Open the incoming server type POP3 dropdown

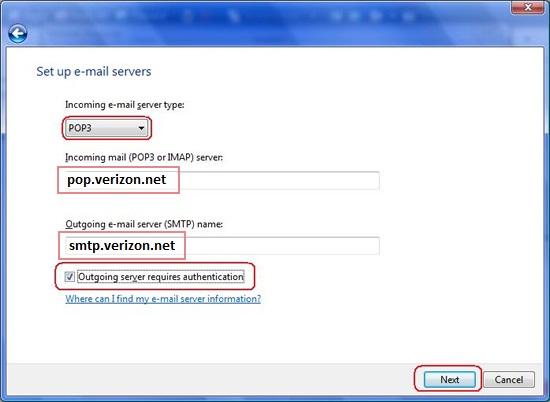(107, 128)
